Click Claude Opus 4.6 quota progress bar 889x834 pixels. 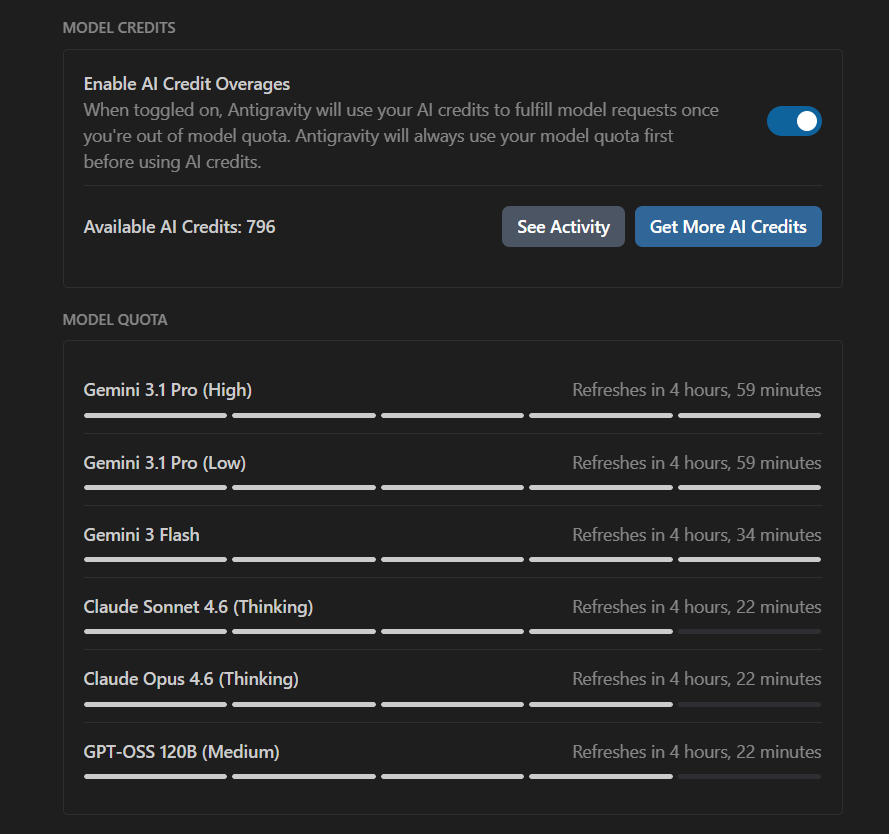pos(452,705)
